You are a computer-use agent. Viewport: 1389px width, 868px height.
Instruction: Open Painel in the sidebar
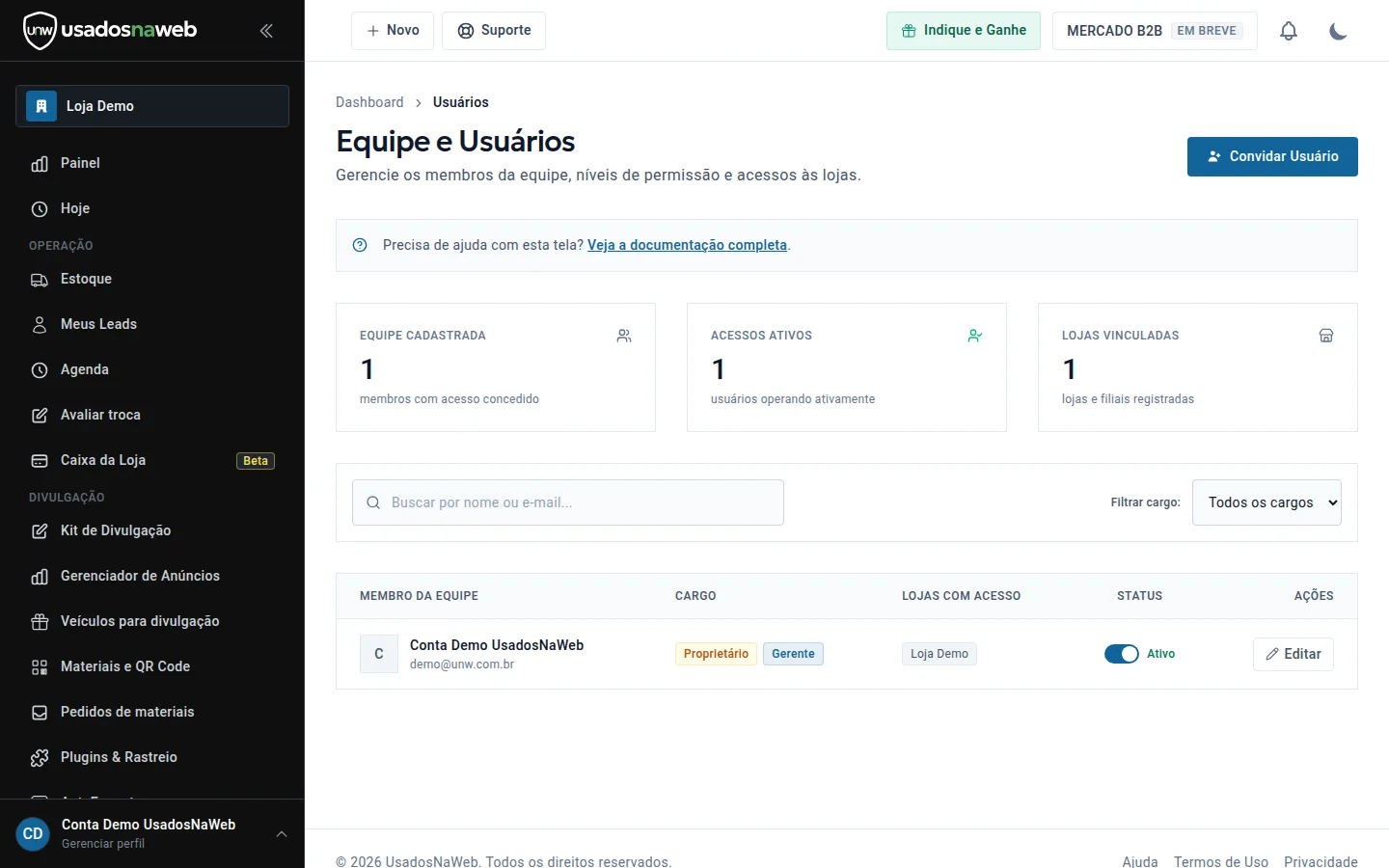(152, 164)
